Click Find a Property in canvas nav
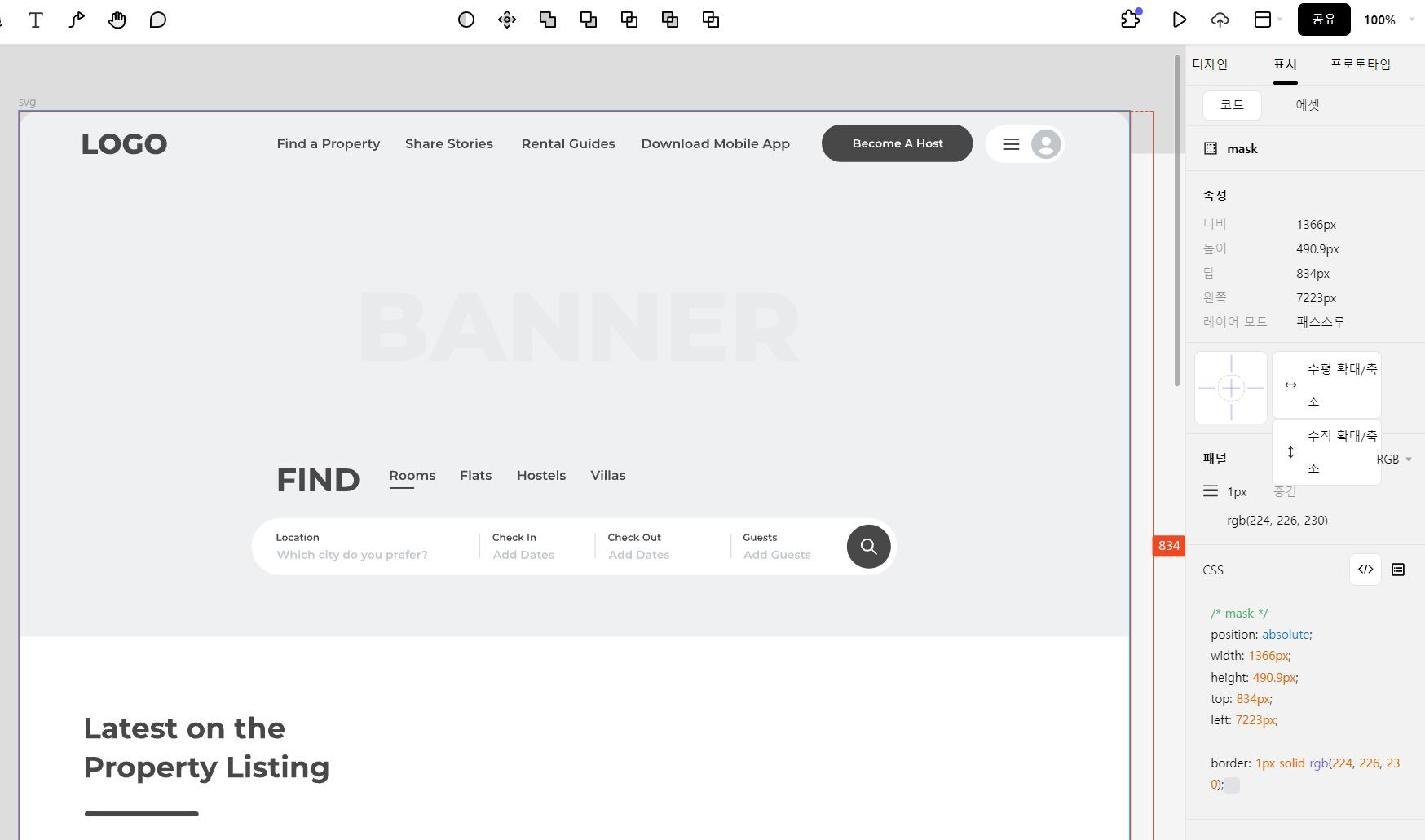 329,144
